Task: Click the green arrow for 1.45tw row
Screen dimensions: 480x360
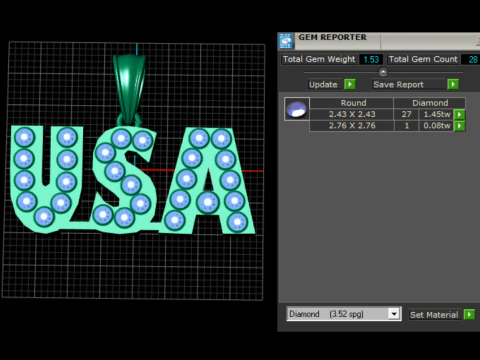Action: click(460, 114)
